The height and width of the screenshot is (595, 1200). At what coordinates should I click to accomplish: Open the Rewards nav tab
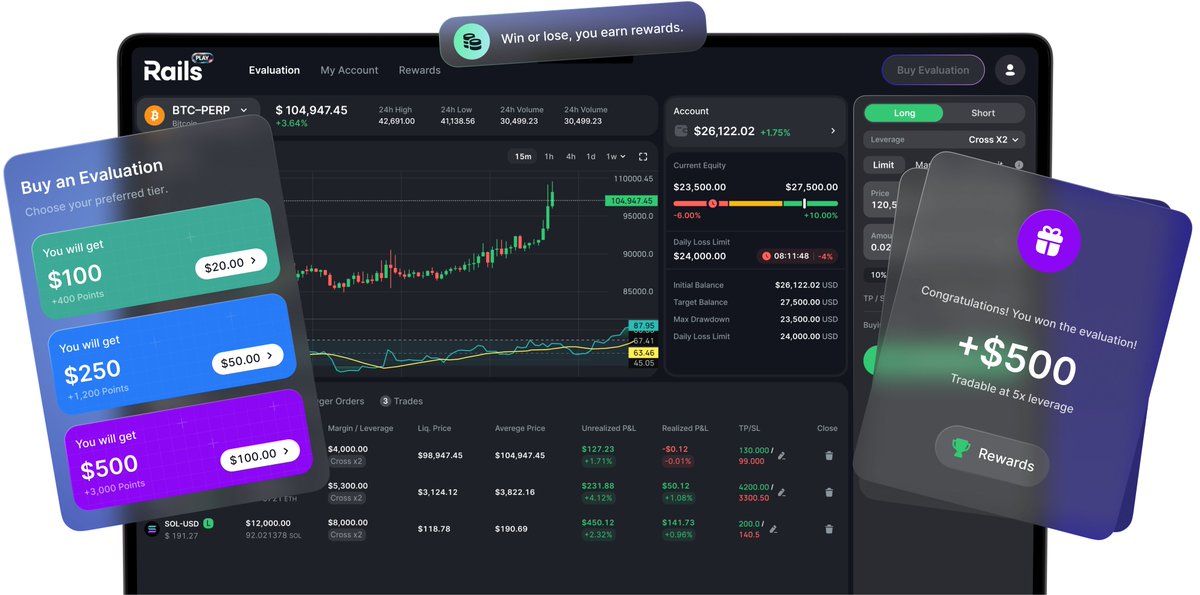point(419,70)
